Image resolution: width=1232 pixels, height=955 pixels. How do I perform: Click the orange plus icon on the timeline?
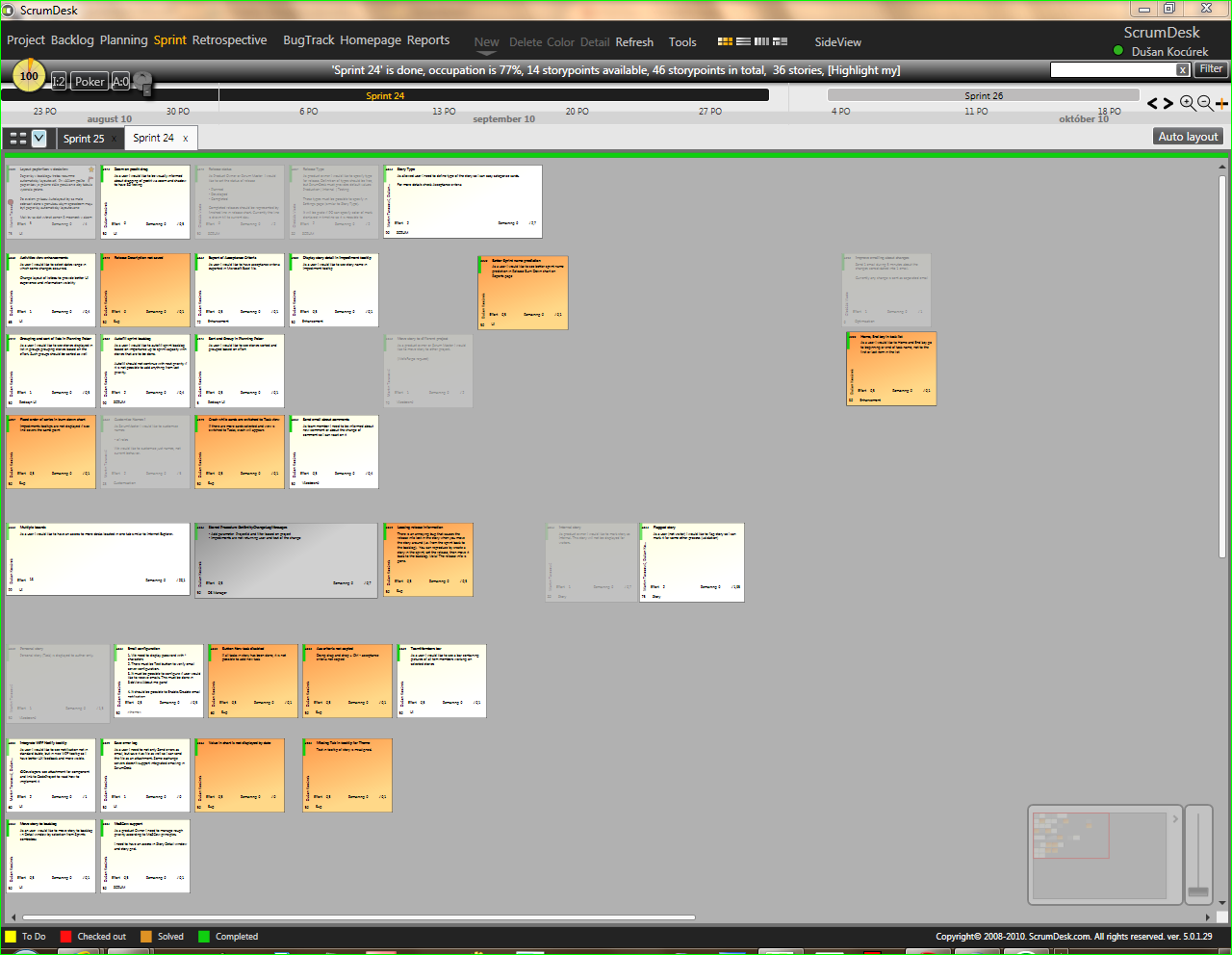tap(1221, 103)
